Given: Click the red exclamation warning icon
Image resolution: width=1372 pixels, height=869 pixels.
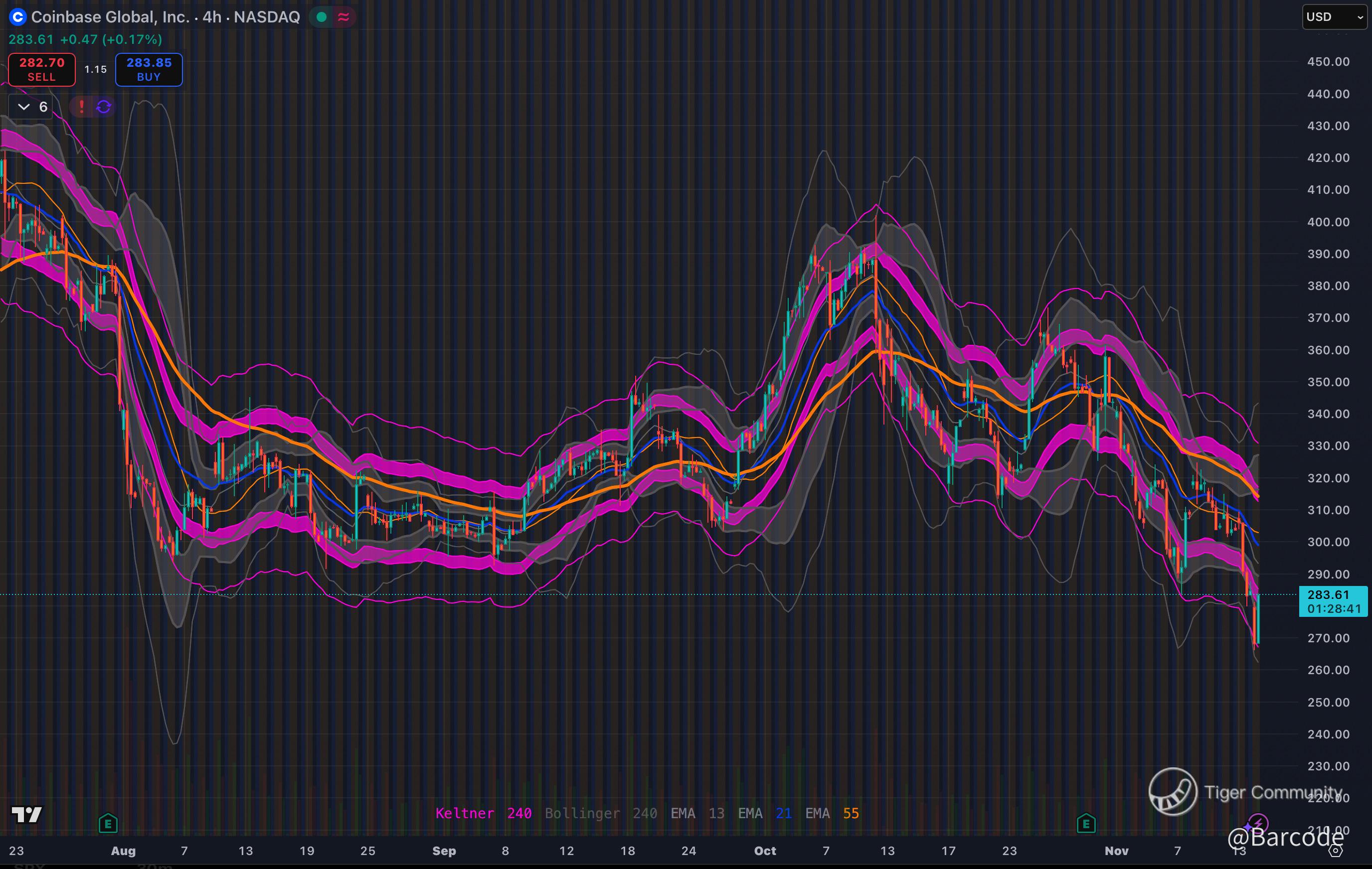Looking at the screenshot, I should point(81,107).
